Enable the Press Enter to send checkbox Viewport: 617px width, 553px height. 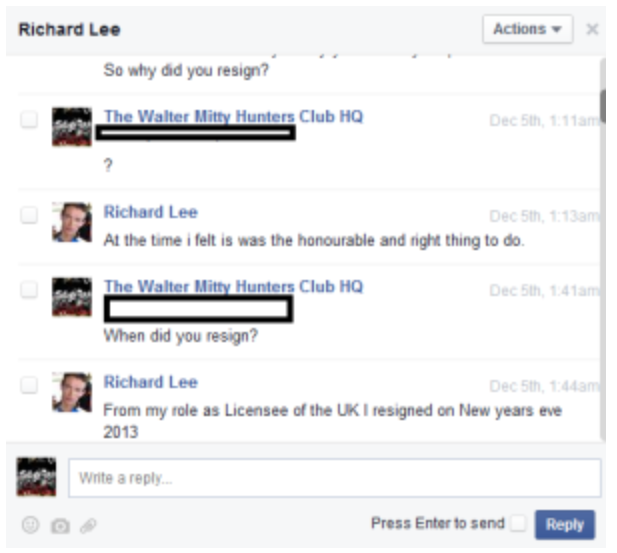(x=518, y=523)
